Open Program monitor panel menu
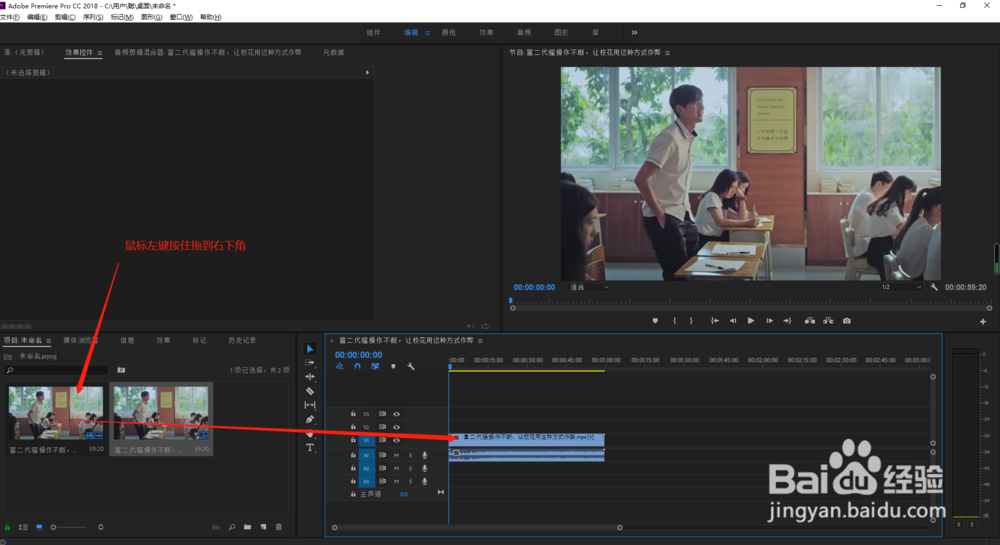Image resolution: width=1000 pixels, height=545 pixels. (668, 53)
